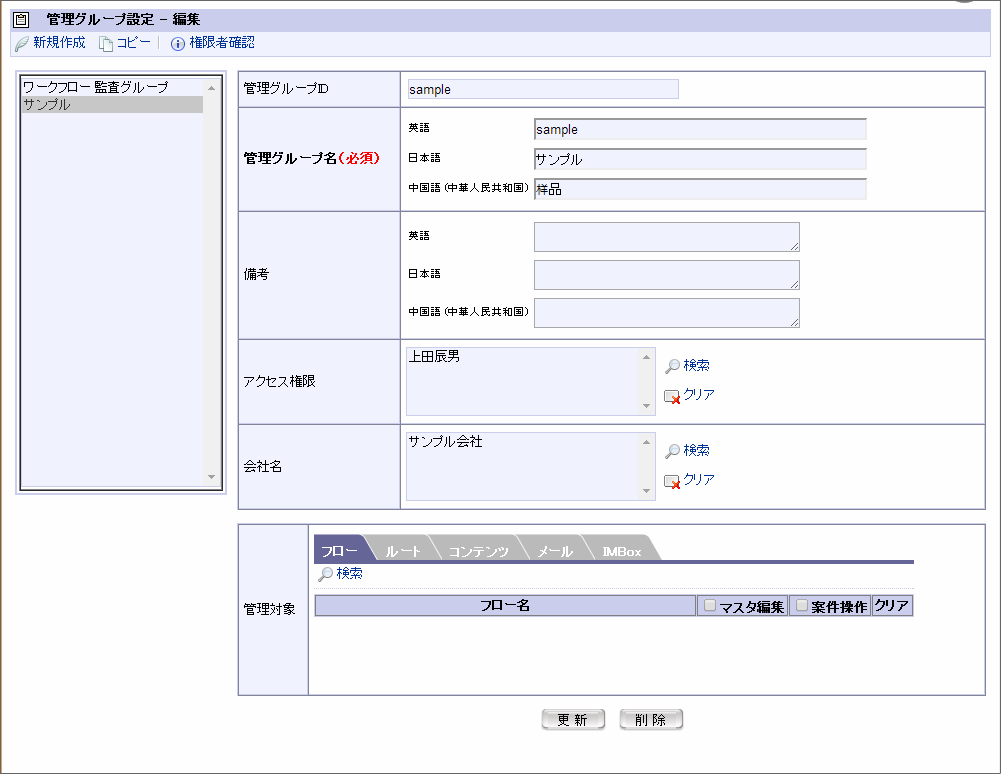Viewport: 1001px width, 774px height.
Task: Click the 削除 button
Action: pyautogui.click(x=651, y=720)
